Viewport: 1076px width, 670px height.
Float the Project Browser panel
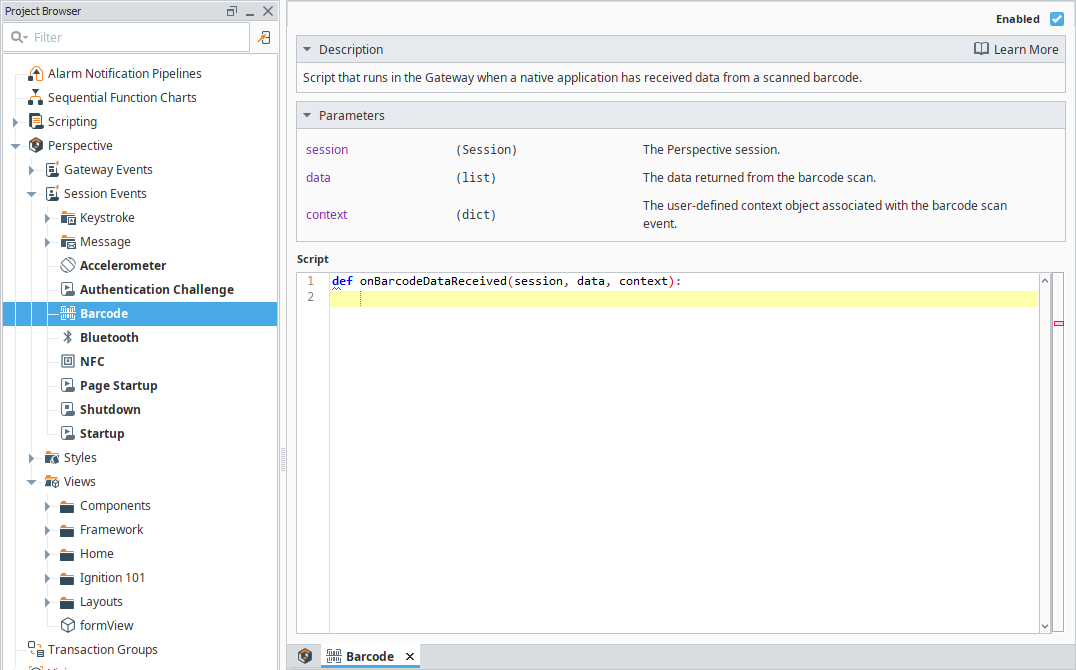232,11
